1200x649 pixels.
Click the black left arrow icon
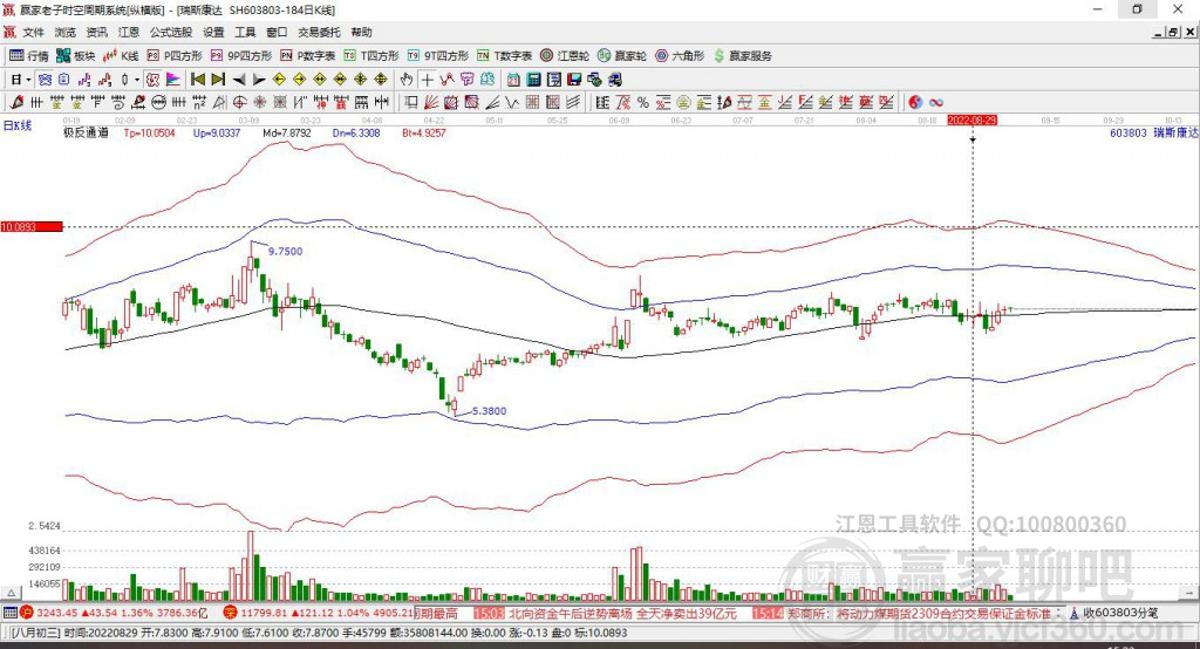(x=239, y=79)
